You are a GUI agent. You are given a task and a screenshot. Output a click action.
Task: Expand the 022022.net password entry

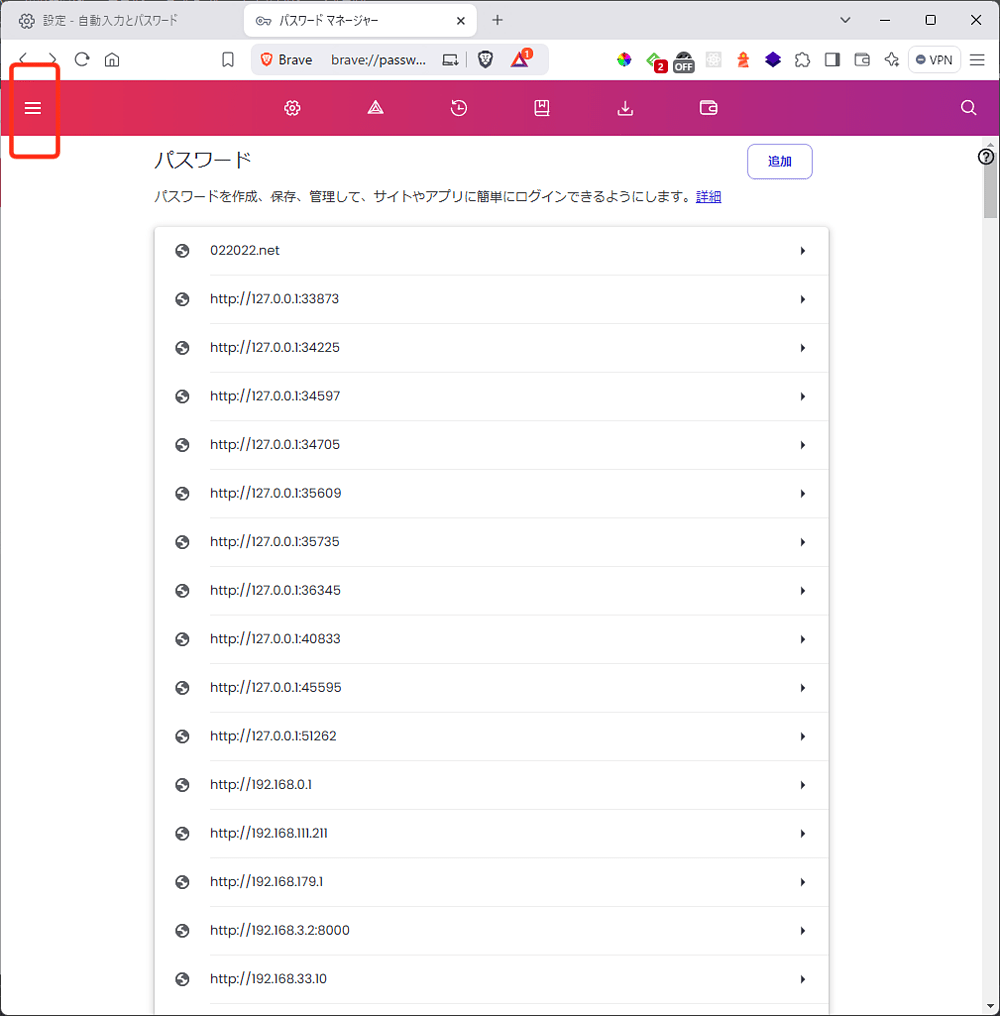point(802,251)
